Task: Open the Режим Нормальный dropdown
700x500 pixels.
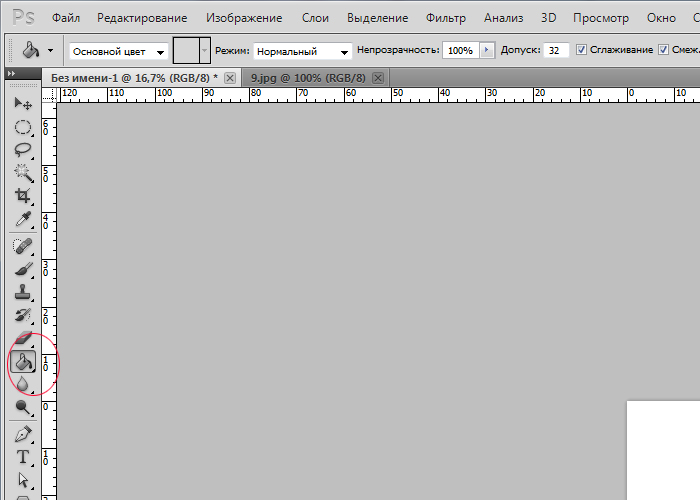Action: [302, 52]
